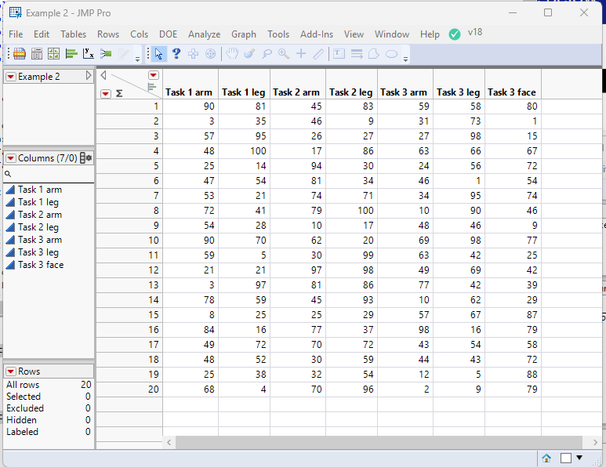The height and width of the screenshot is (467, 606).
Task: Select Task 3 arm column header
Action: click(405, 92)
